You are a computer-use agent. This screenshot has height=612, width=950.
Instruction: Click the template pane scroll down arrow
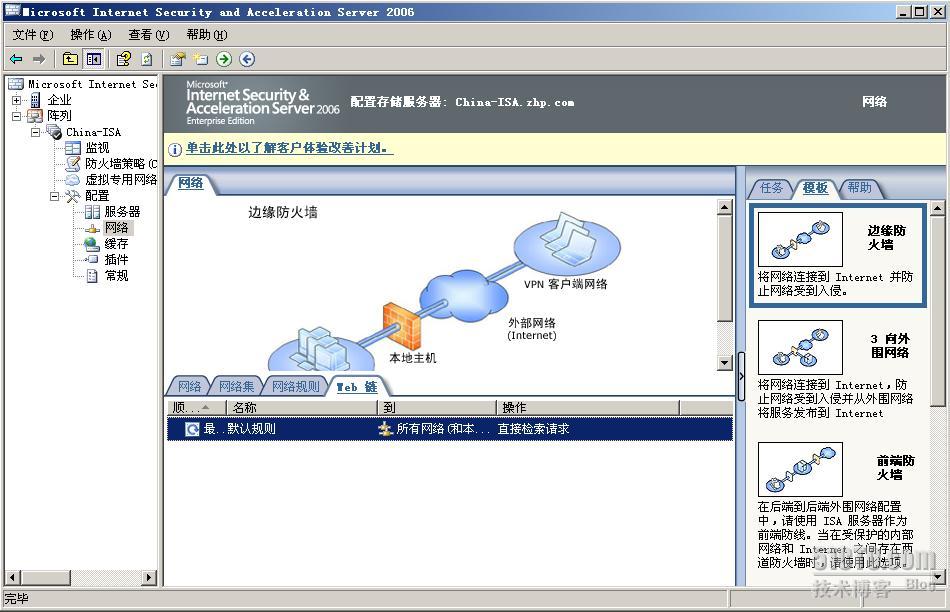tap(937, 577)
